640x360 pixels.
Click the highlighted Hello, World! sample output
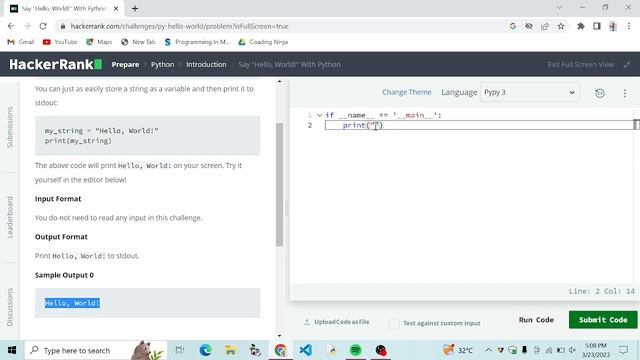pos(72,303)
